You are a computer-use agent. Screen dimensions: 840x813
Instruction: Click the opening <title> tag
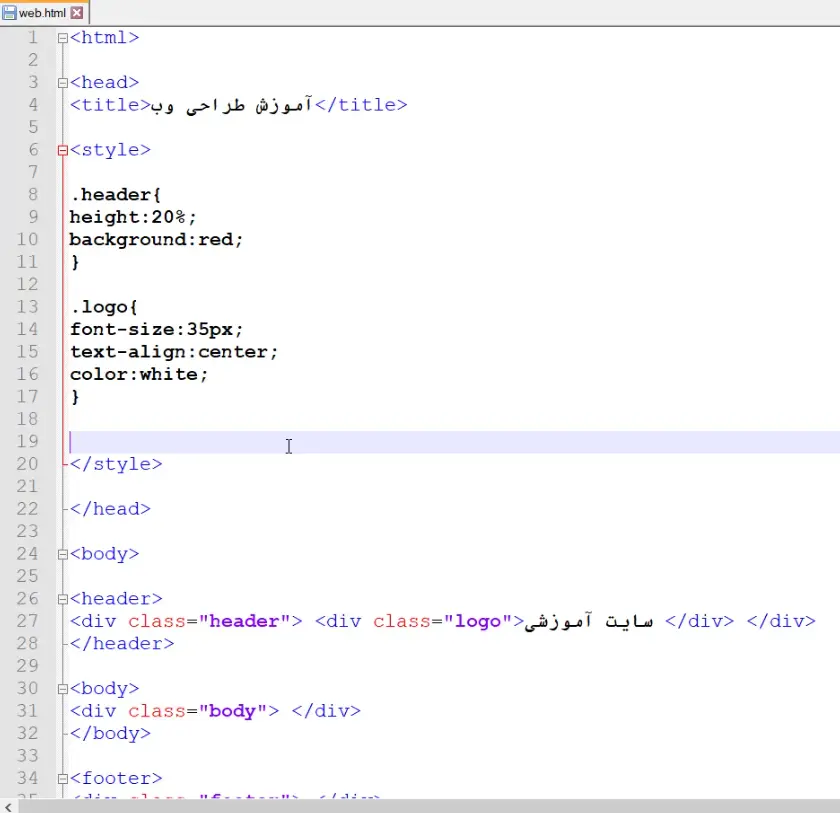[x=110, y=105]
